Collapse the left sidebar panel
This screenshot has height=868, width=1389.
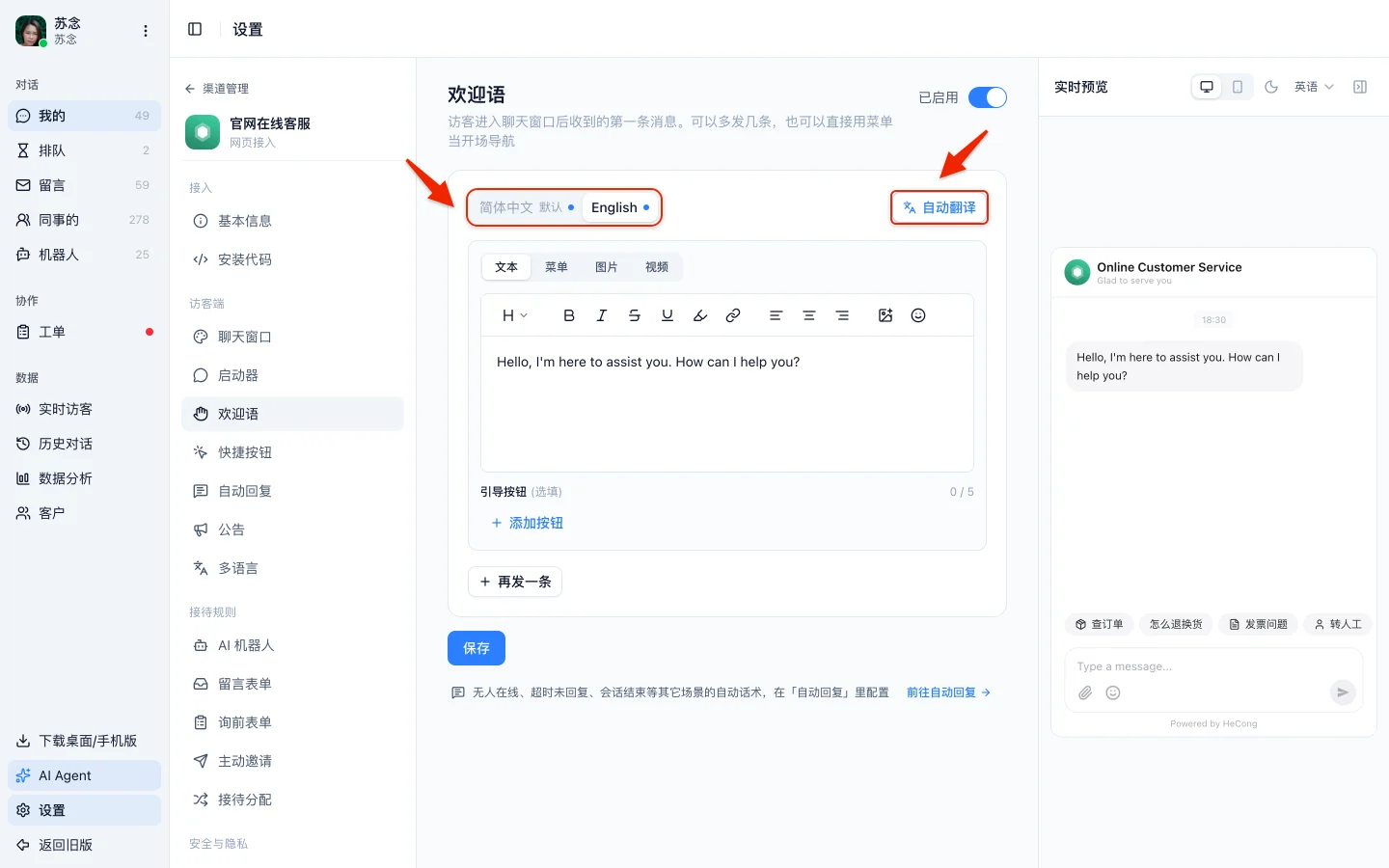coord(195,29)
